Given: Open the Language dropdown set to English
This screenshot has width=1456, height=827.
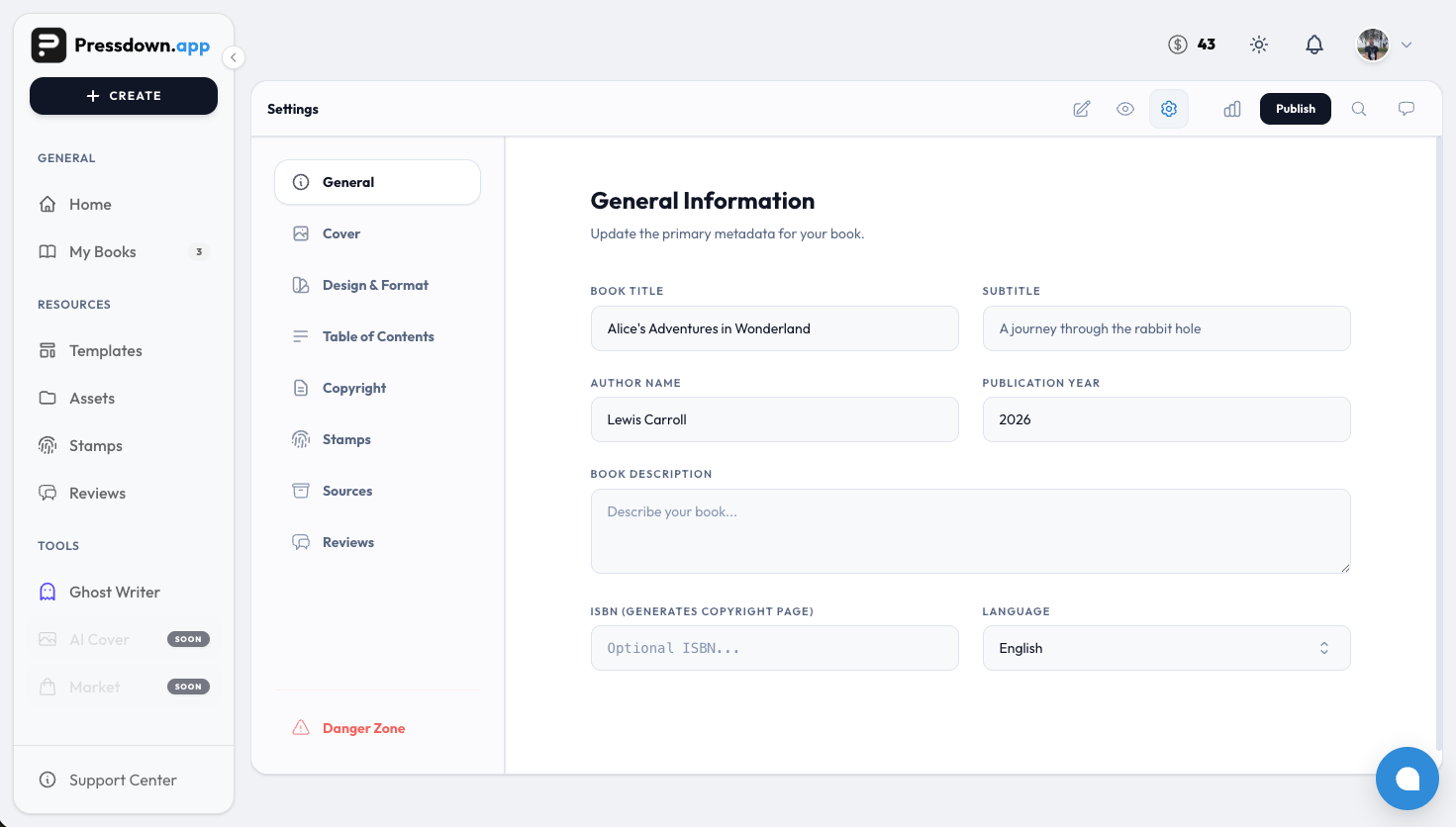Looking at the screenshot, I should [1166, 648].
